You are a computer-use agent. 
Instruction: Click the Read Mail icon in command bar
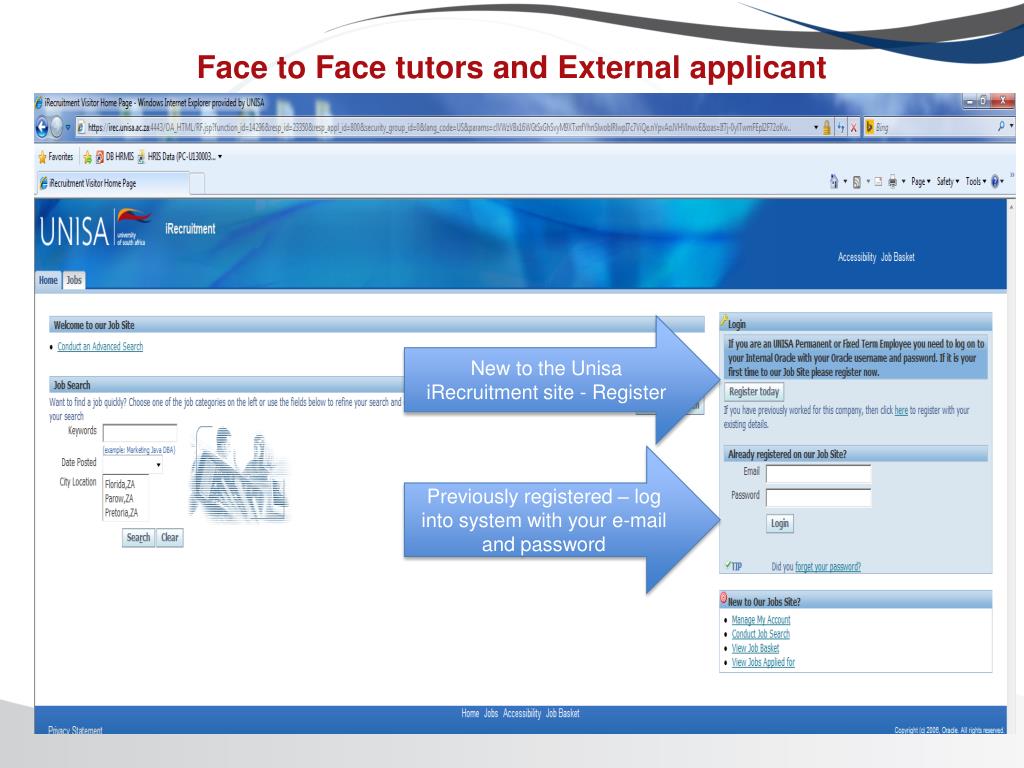tap(878, 182)
